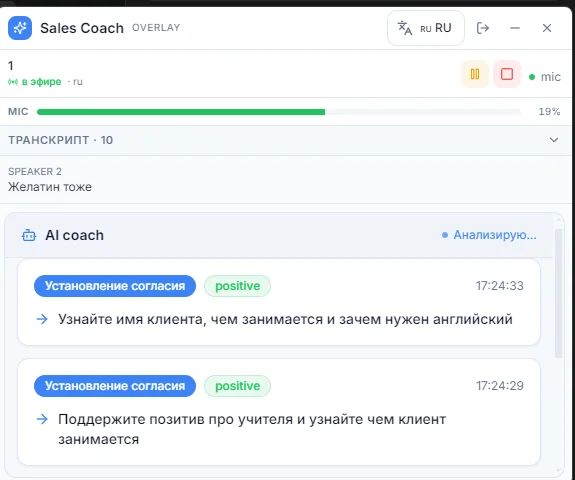Close the Sales Coach overlay window
Image resolution: width=575 pixels, height=480 pixels.
click(547, 28)
